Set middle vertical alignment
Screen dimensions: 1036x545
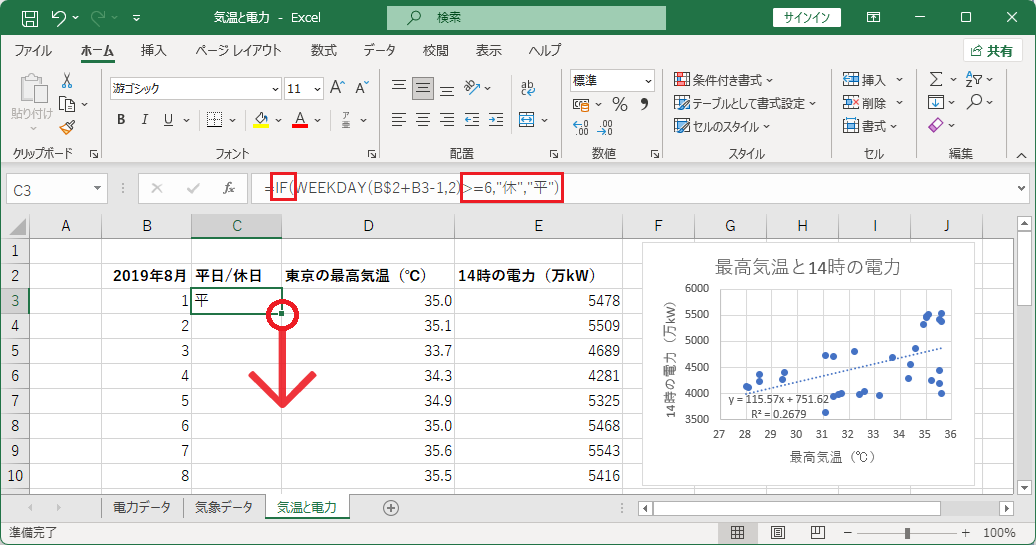click(423, 88)
